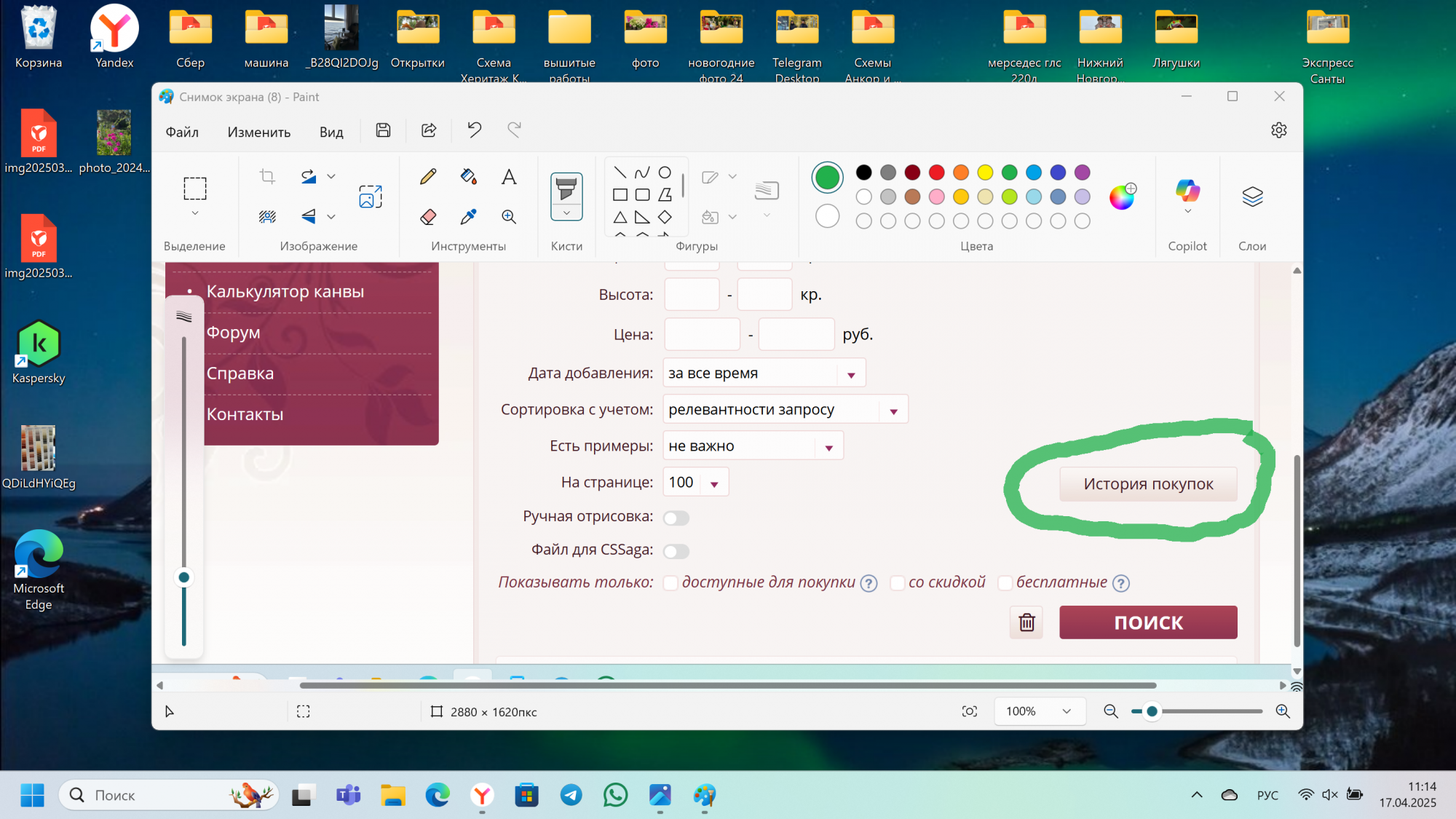Select the Pencil tool
The image size is (1456, 819).
(x=428, y=176)
